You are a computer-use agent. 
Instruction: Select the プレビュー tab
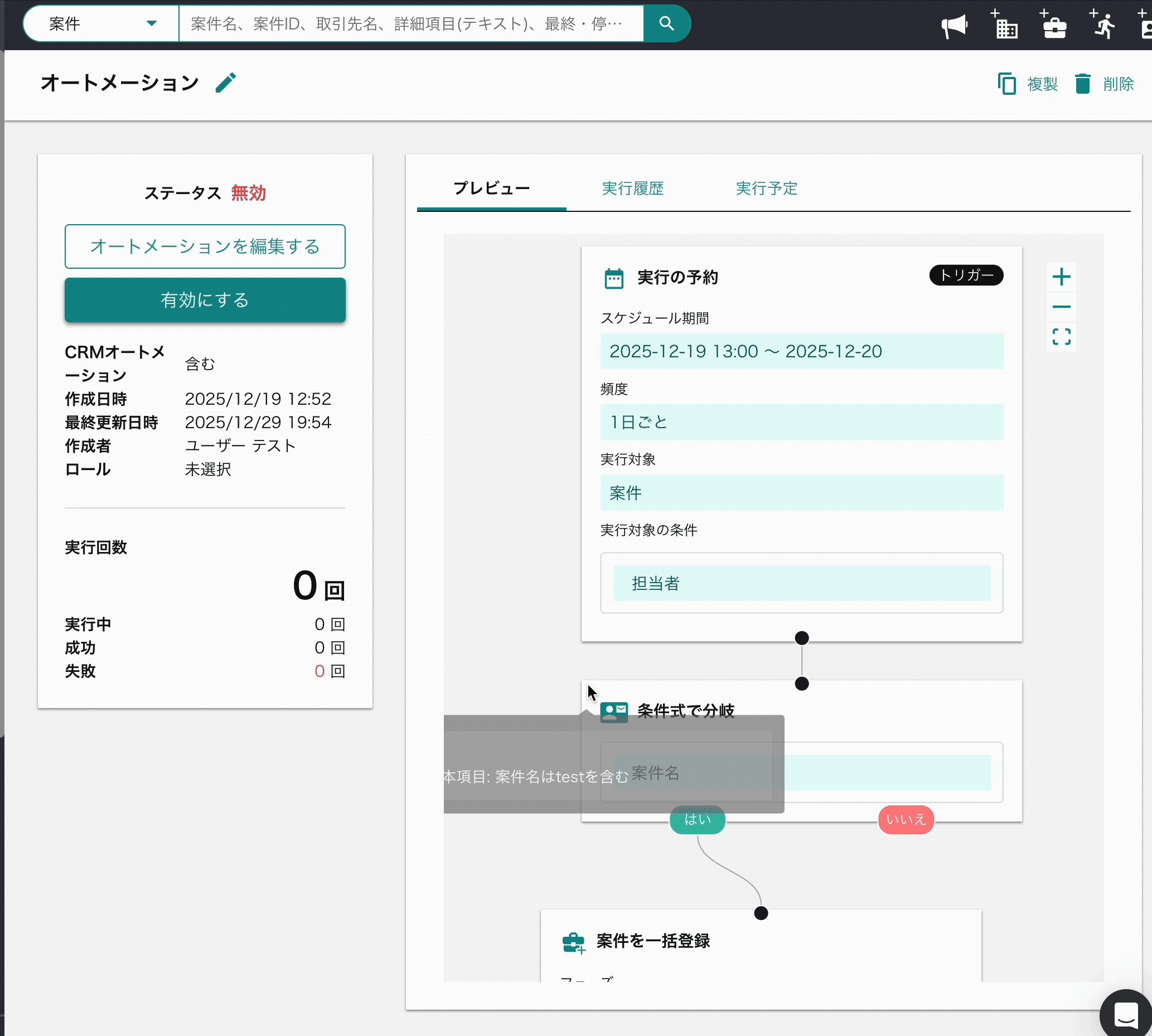[x=491, y=188]
